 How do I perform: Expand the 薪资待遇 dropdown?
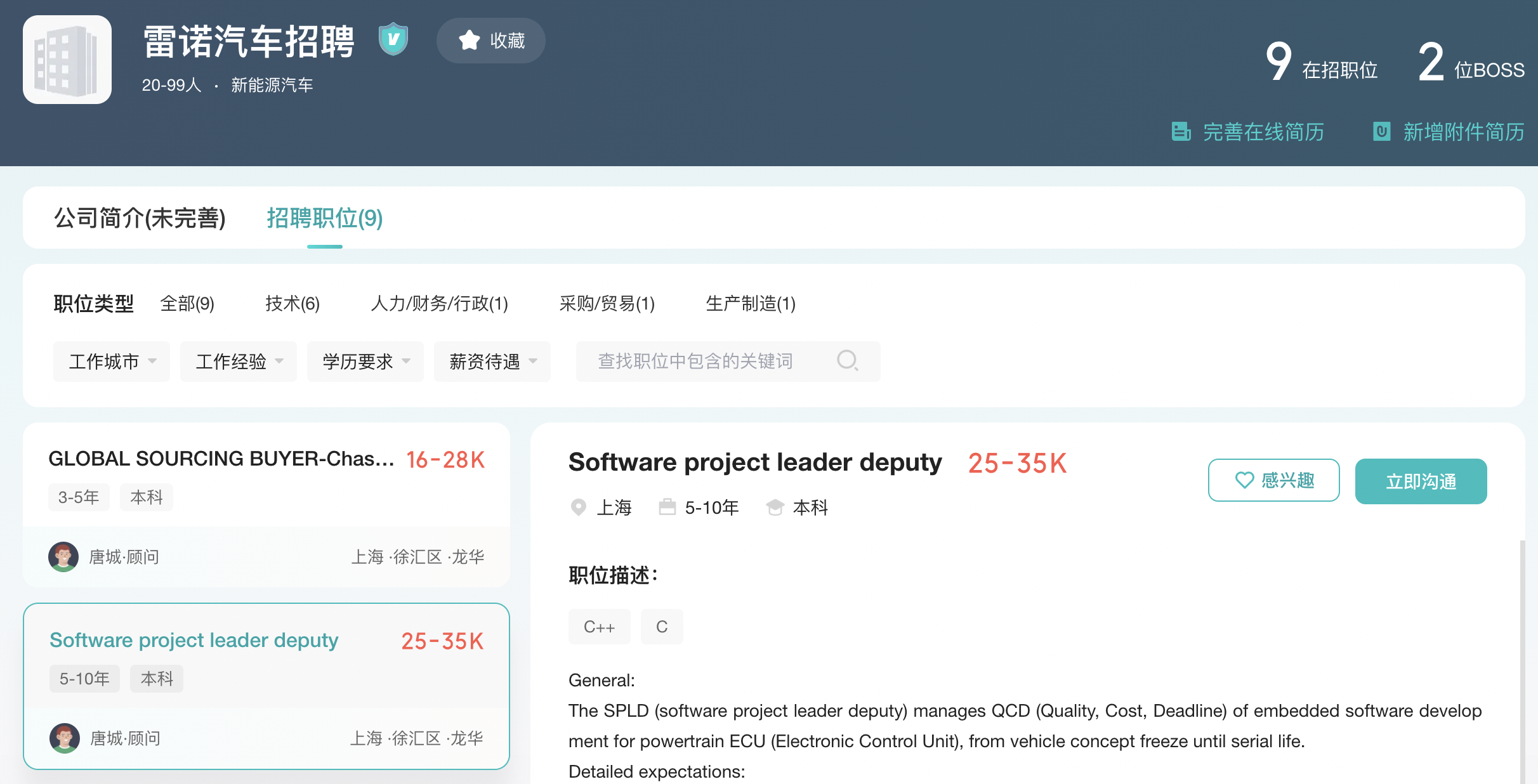click(x=492, y=362)
